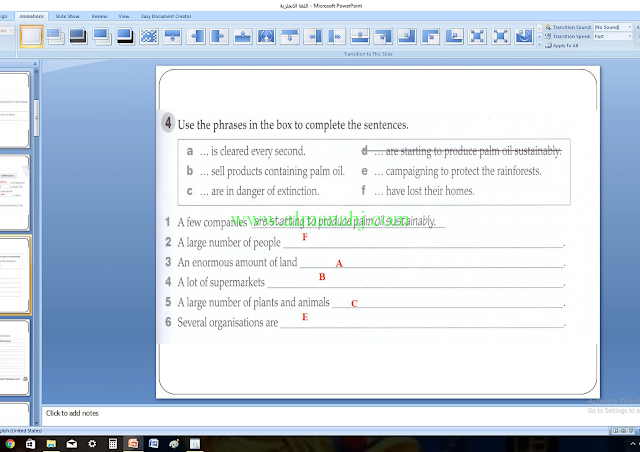This screenshot has height=452, width=640.
Task: Select the slide thumbnail below the current one
Action: point(14,358)
